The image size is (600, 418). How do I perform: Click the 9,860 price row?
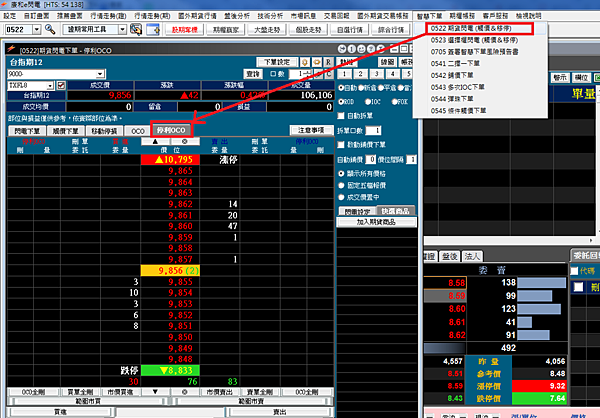tap(170, 226)
